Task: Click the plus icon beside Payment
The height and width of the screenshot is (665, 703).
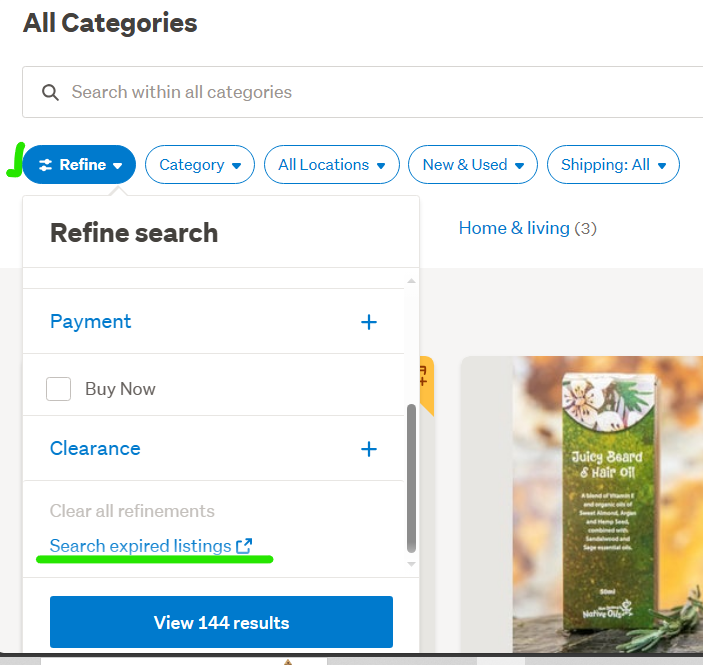Action: point(369,322)
